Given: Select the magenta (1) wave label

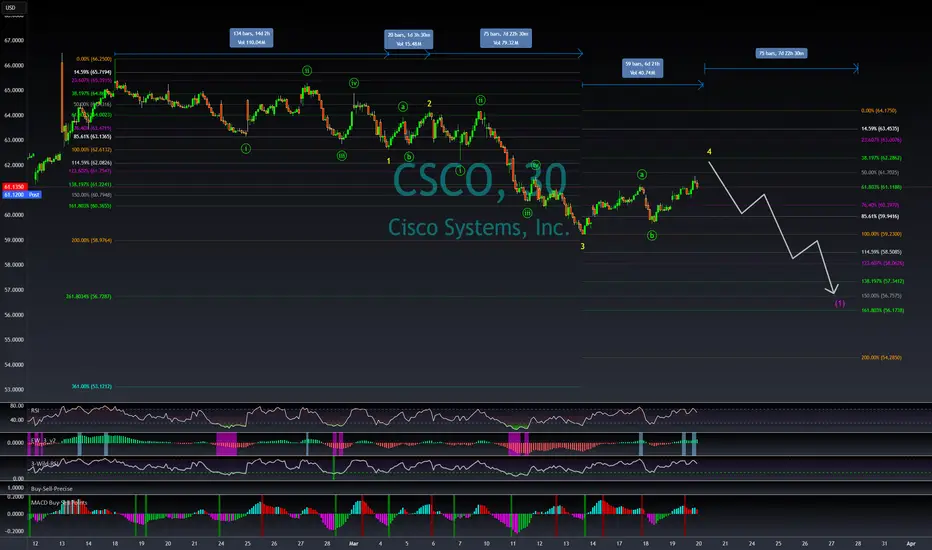Looking at the screenshot, I should click(x=839, y=303).
